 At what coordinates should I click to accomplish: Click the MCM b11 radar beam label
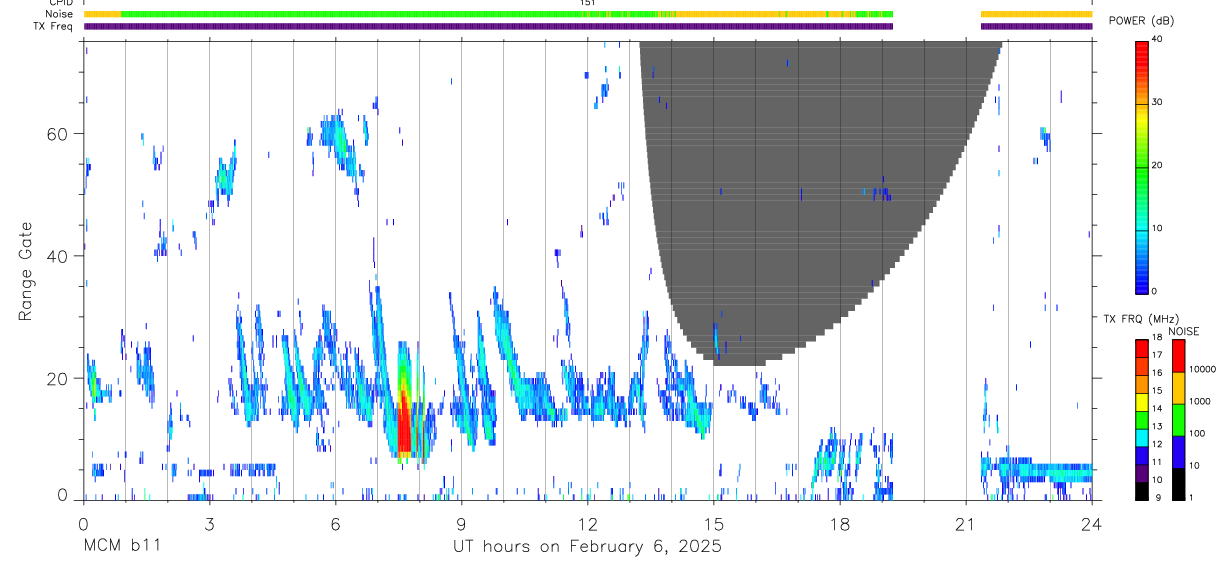[x=120, y=547]
